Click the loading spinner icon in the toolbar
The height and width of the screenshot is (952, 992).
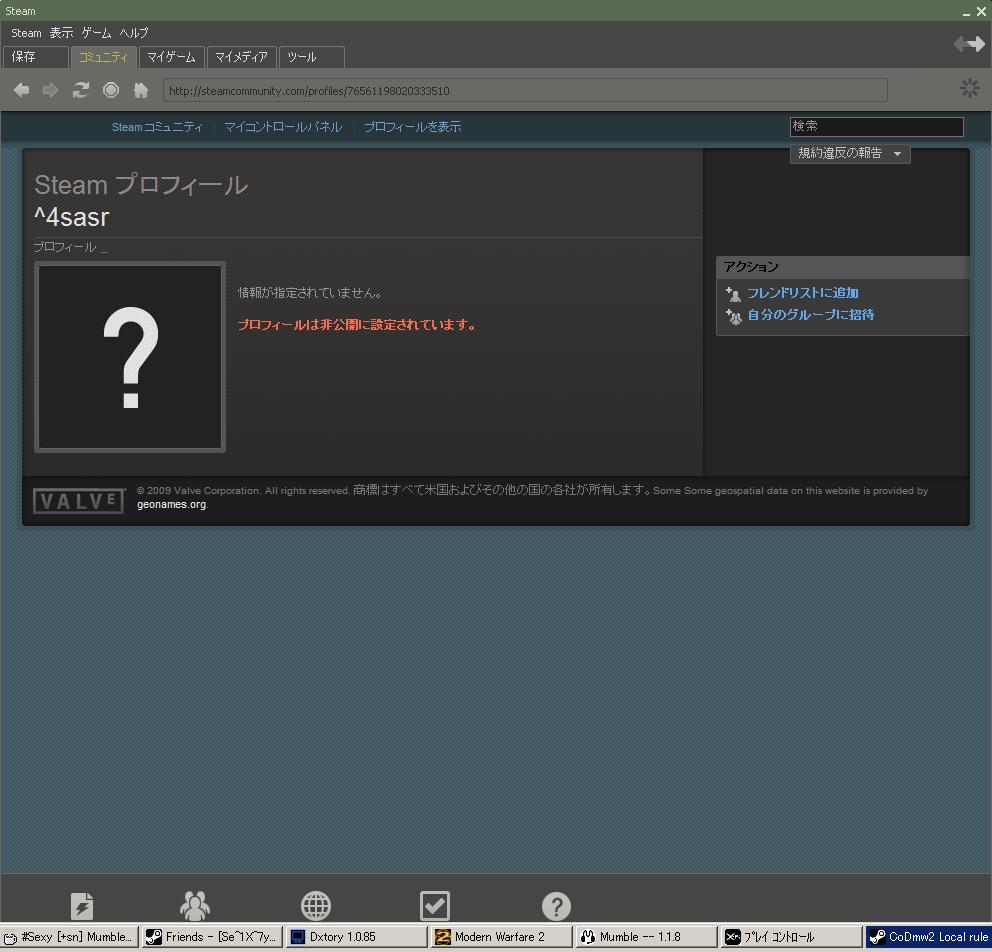(969, 88)
